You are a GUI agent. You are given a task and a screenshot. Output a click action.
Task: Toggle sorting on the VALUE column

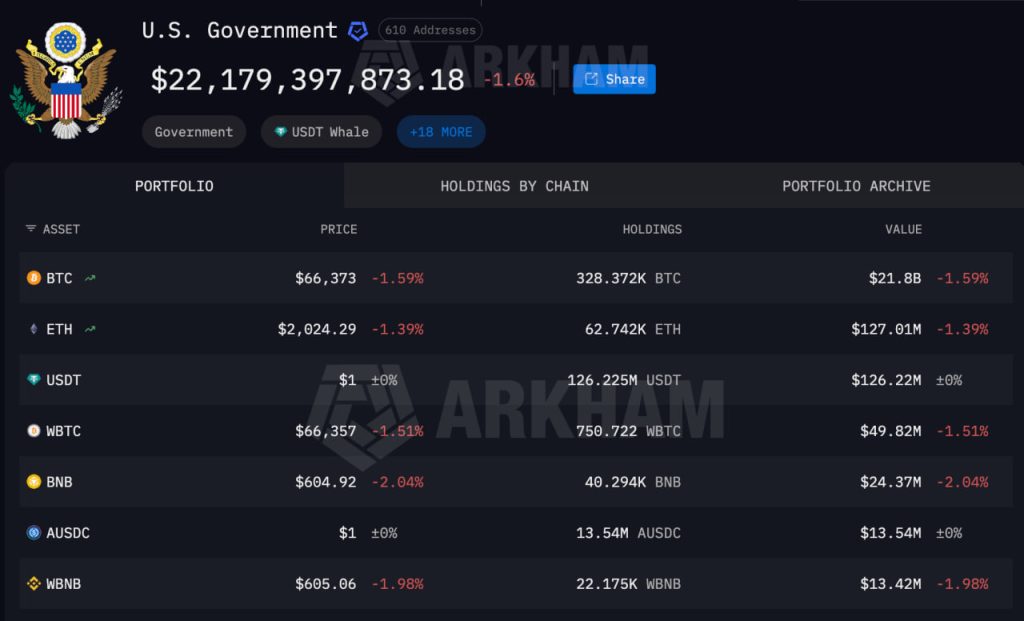coord(903,229)
